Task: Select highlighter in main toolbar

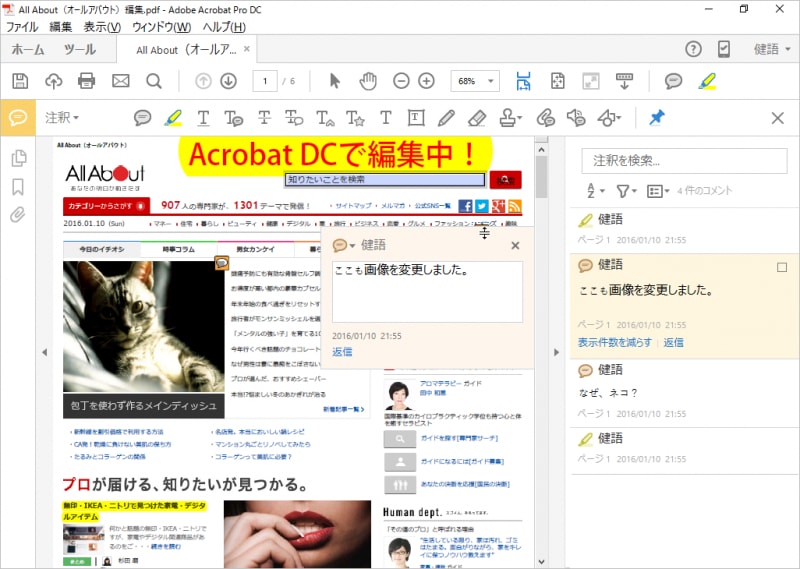Action: pyautogui.click(x=707, y=81)
